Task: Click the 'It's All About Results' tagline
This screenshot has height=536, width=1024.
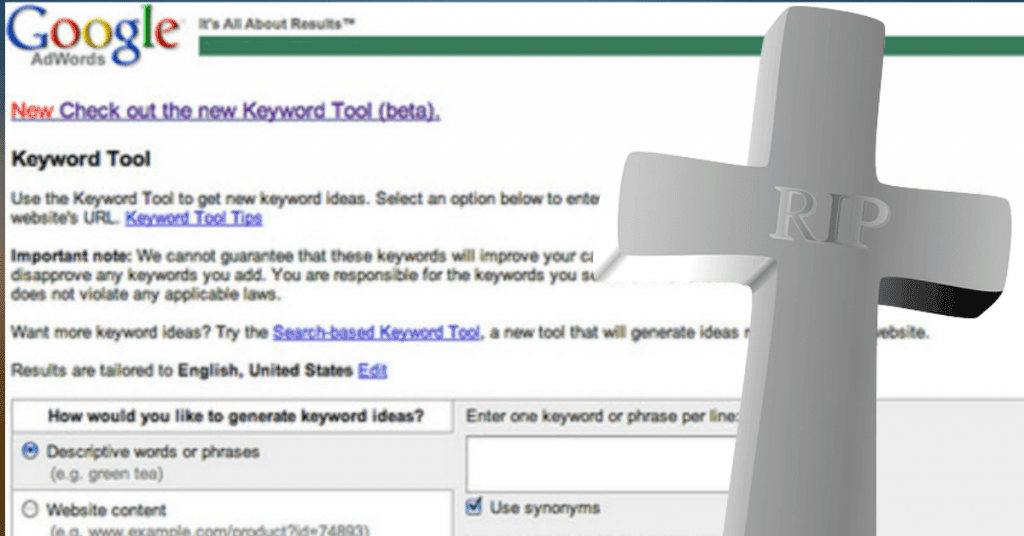Action: coord(277,24)
